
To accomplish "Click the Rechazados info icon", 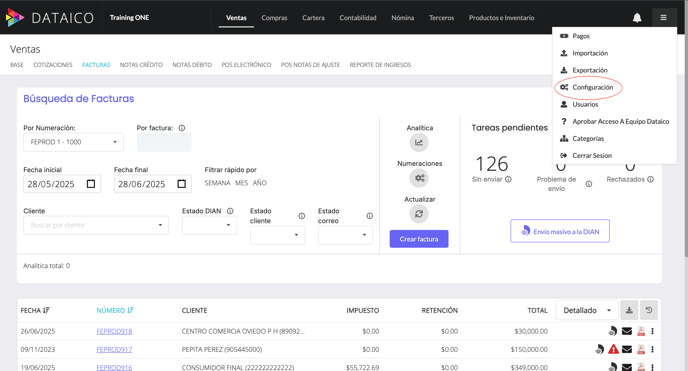I will 650,179.
